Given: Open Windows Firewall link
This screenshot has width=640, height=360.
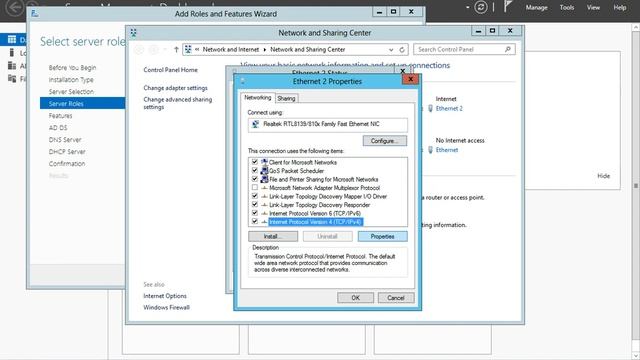Looking at the screenshot, I should 167,307.
